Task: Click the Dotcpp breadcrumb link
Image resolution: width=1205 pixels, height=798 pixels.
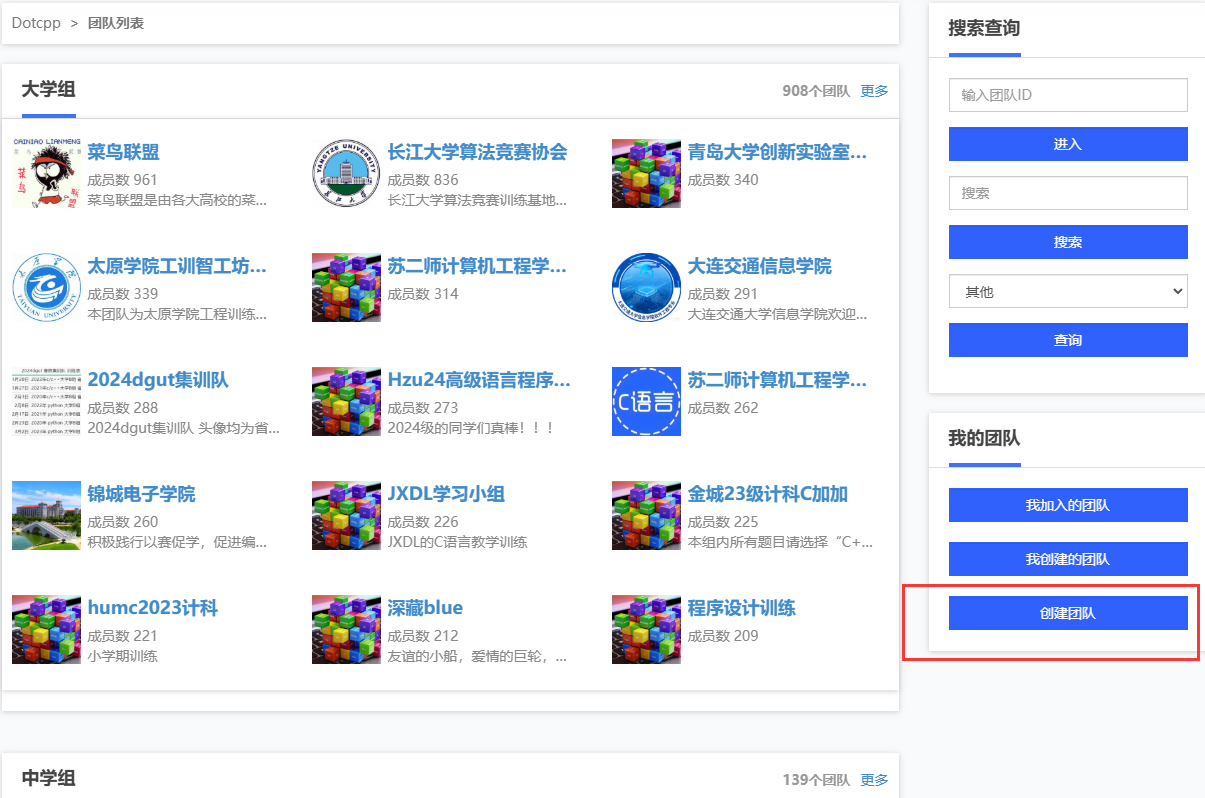Action: (36, 22)
